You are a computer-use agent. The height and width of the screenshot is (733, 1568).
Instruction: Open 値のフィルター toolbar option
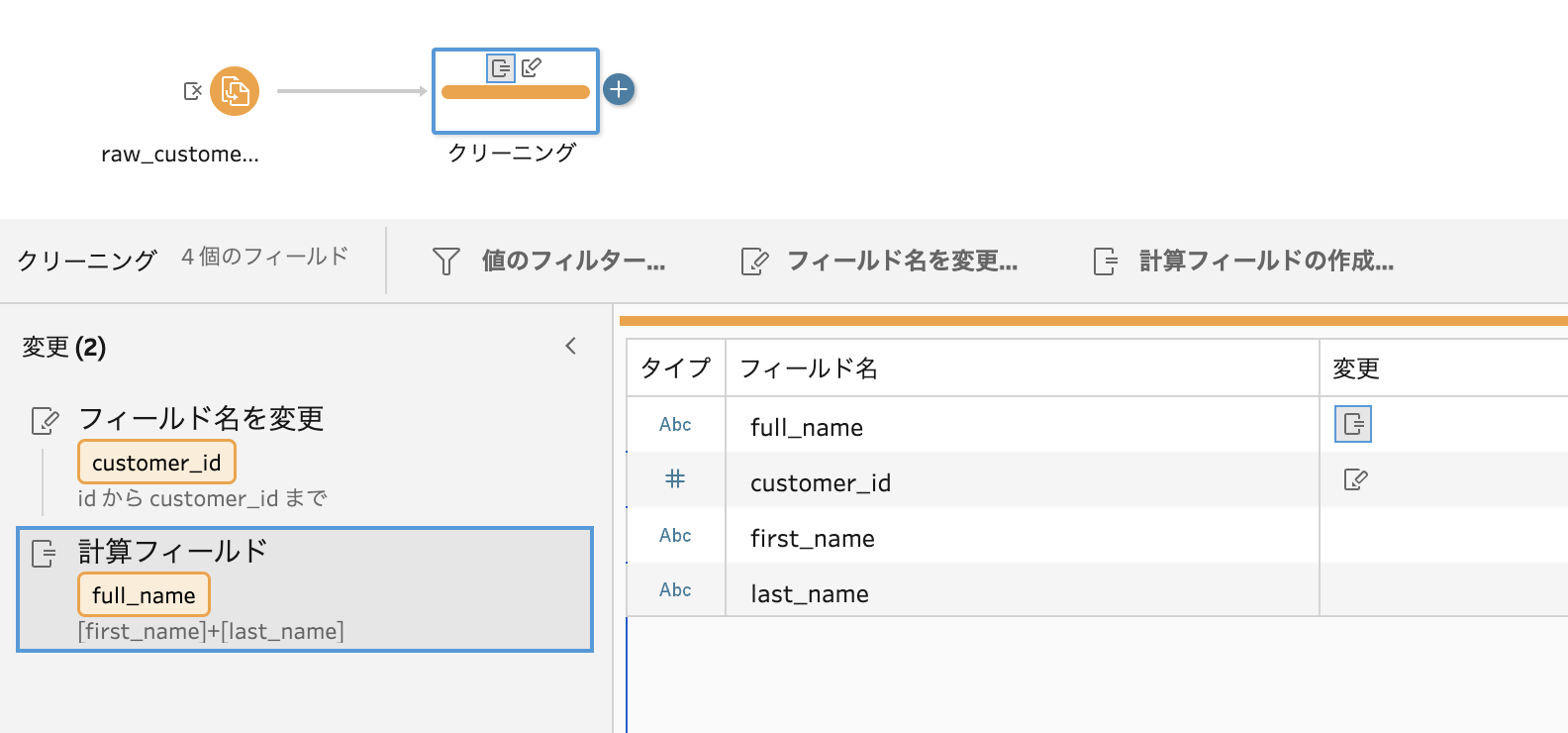pos(549,261)
